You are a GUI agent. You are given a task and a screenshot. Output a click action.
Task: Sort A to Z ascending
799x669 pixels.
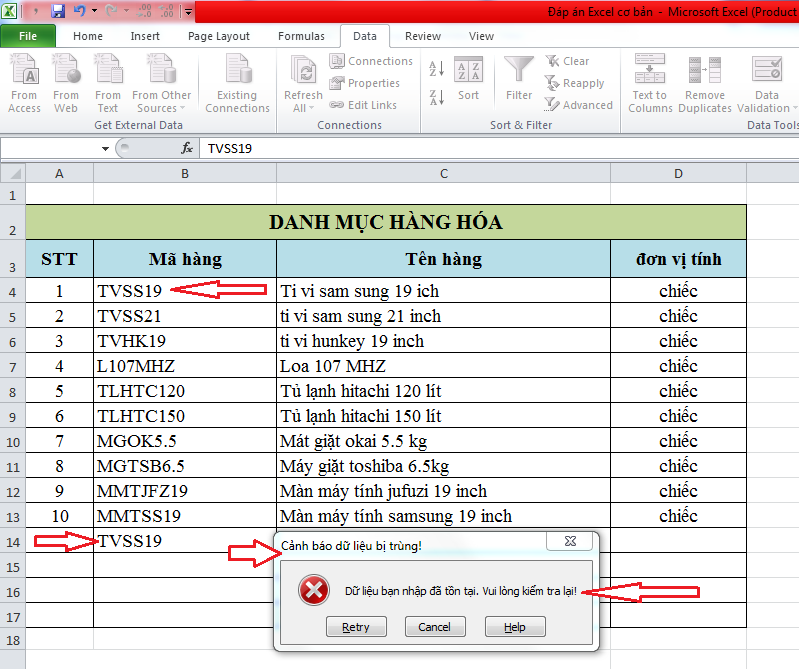(x=437, y=68)
